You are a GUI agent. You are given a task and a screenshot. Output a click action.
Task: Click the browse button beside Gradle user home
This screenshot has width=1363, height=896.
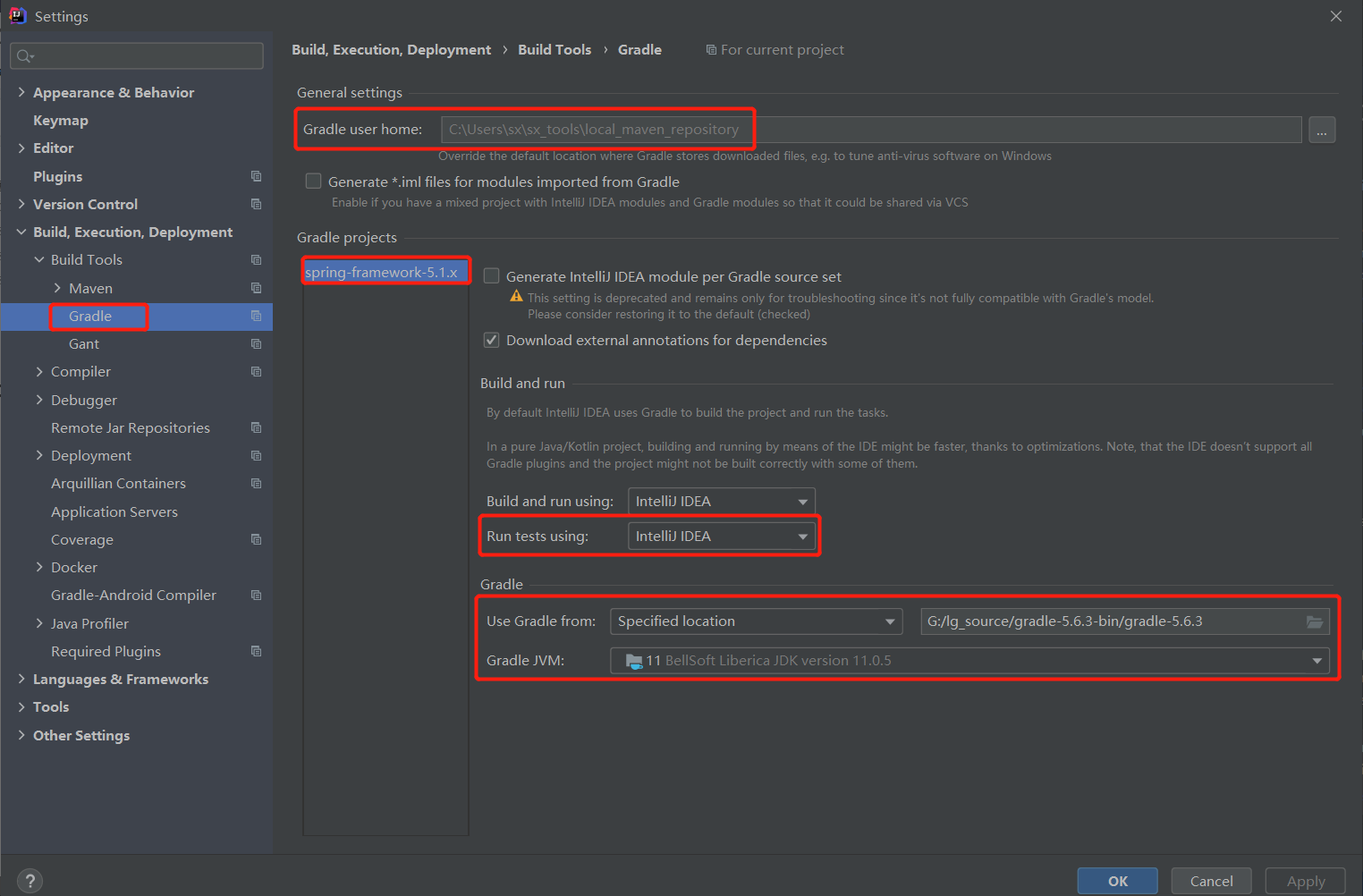click(x=1321, y=129)
